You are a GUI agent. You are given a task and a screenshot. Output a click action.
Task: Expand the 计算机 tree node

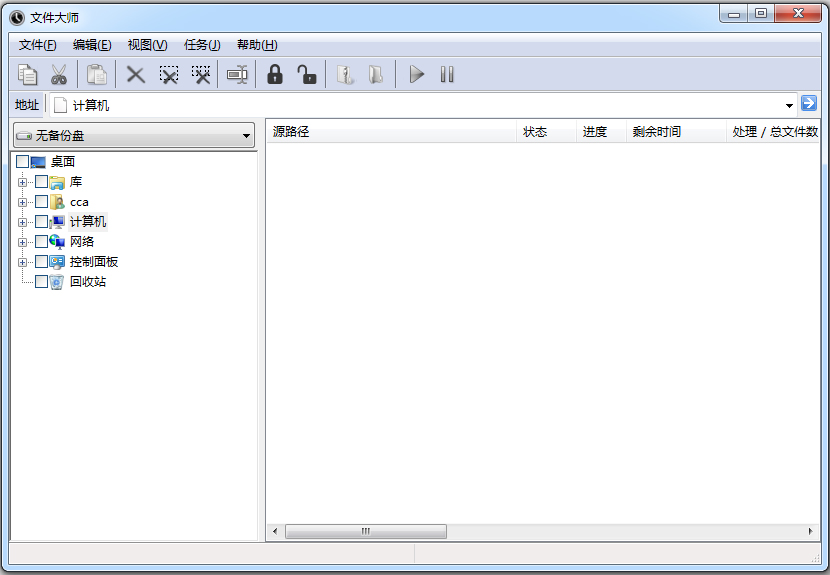tap(22, 222)
